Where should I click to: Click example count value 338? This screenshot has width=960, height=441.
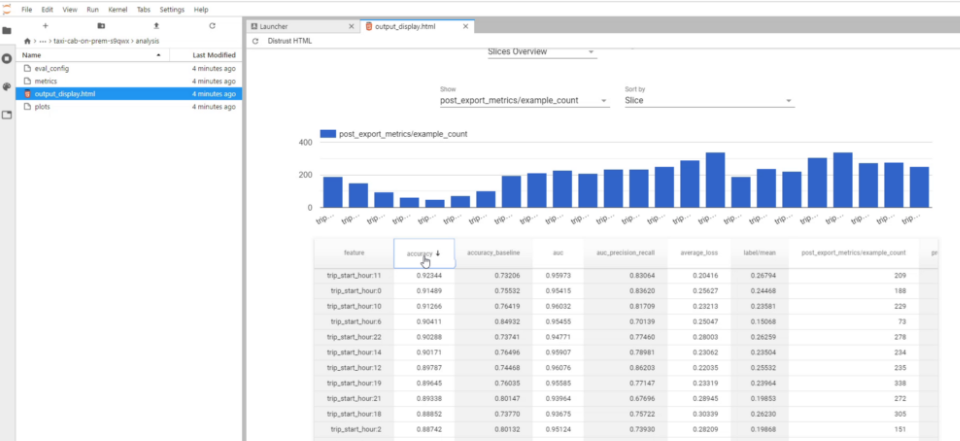[x=899, y=383]
